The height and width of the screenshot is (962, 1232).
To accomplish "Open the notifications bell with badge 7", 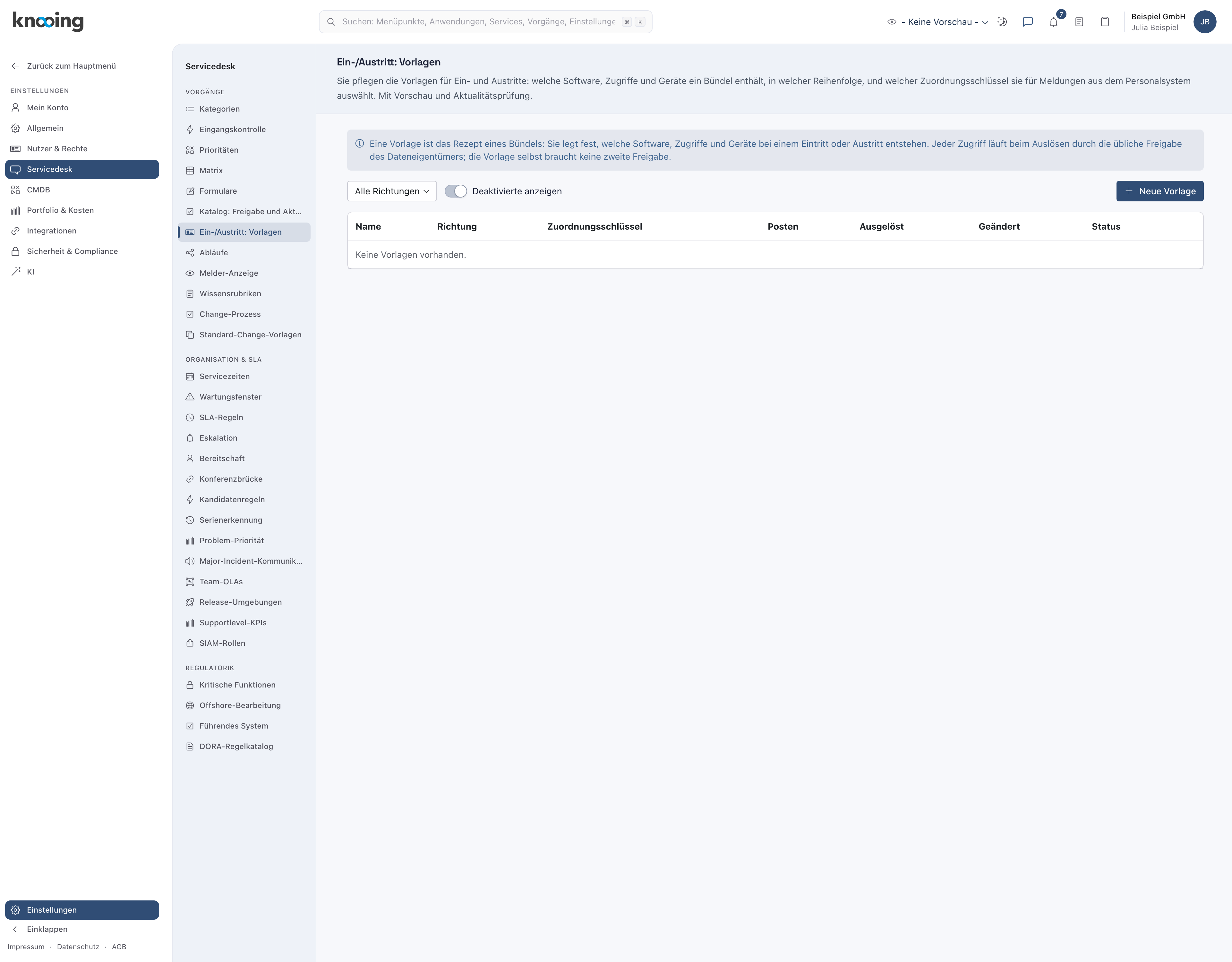I will 1053,22.
